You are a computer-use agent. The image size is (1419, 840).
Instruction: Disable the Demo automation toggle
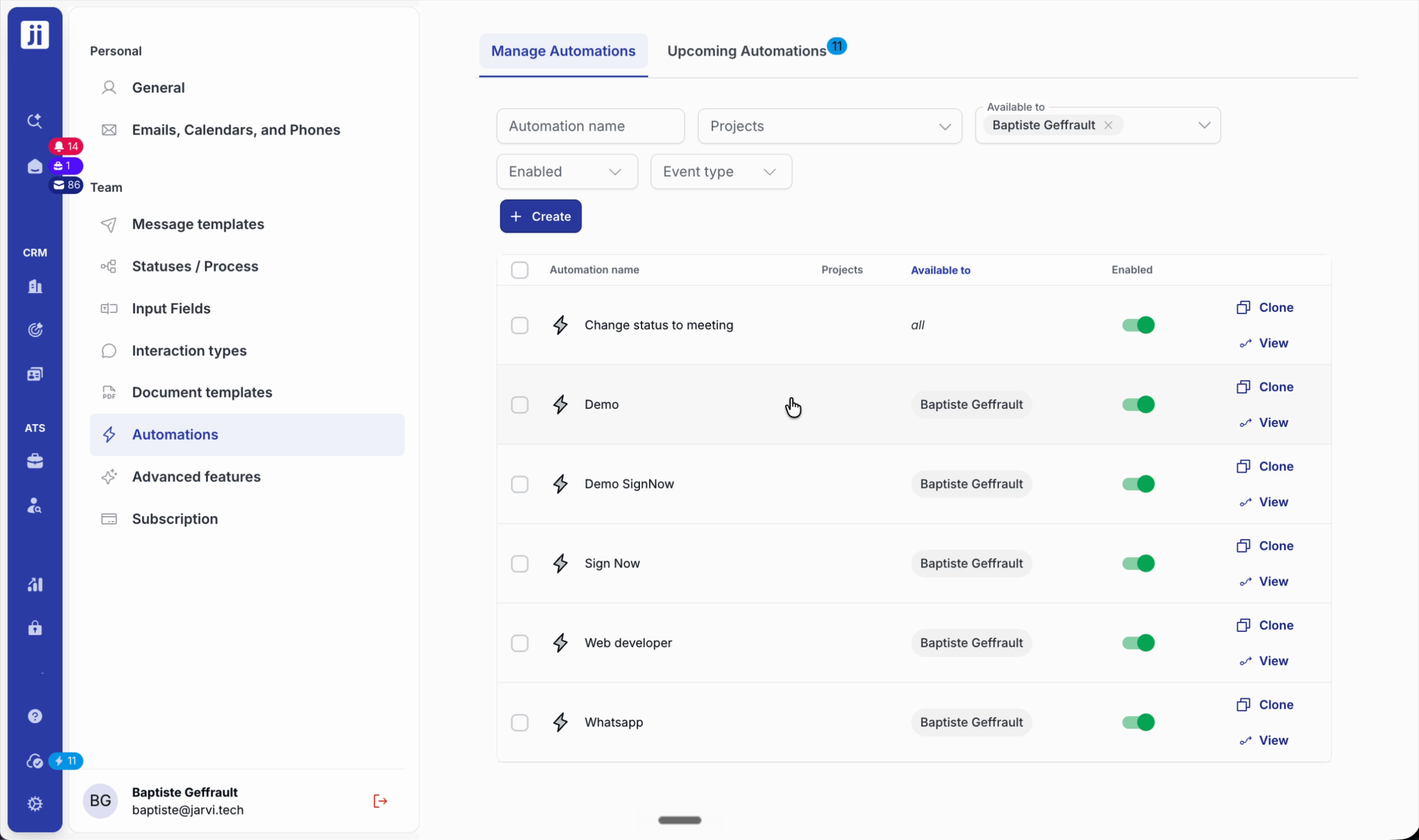(1138, 405)
